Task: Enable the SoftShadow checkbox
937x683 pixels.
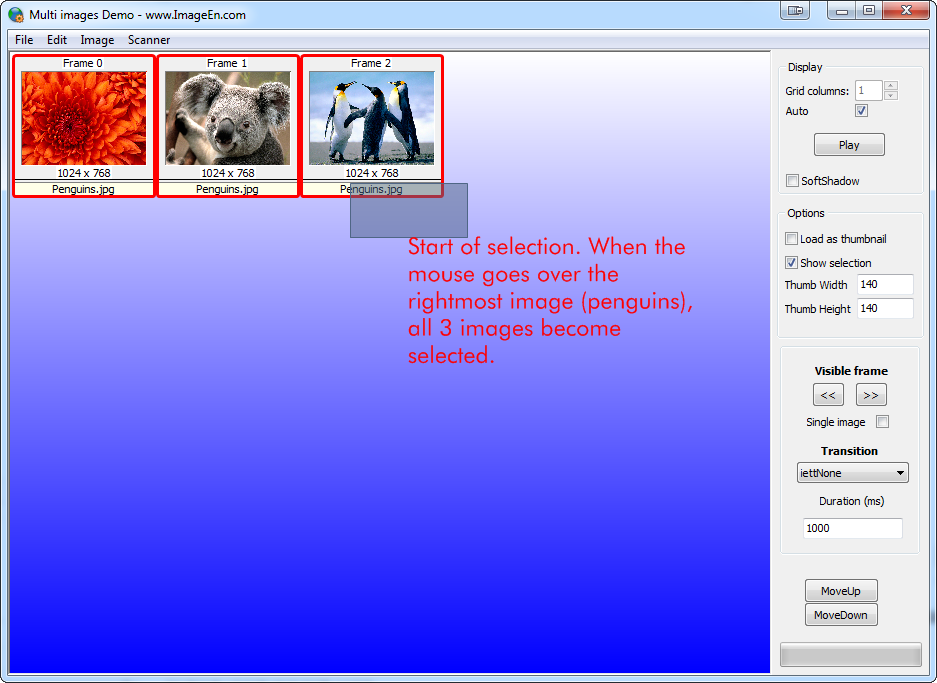Action: [792, 180]
